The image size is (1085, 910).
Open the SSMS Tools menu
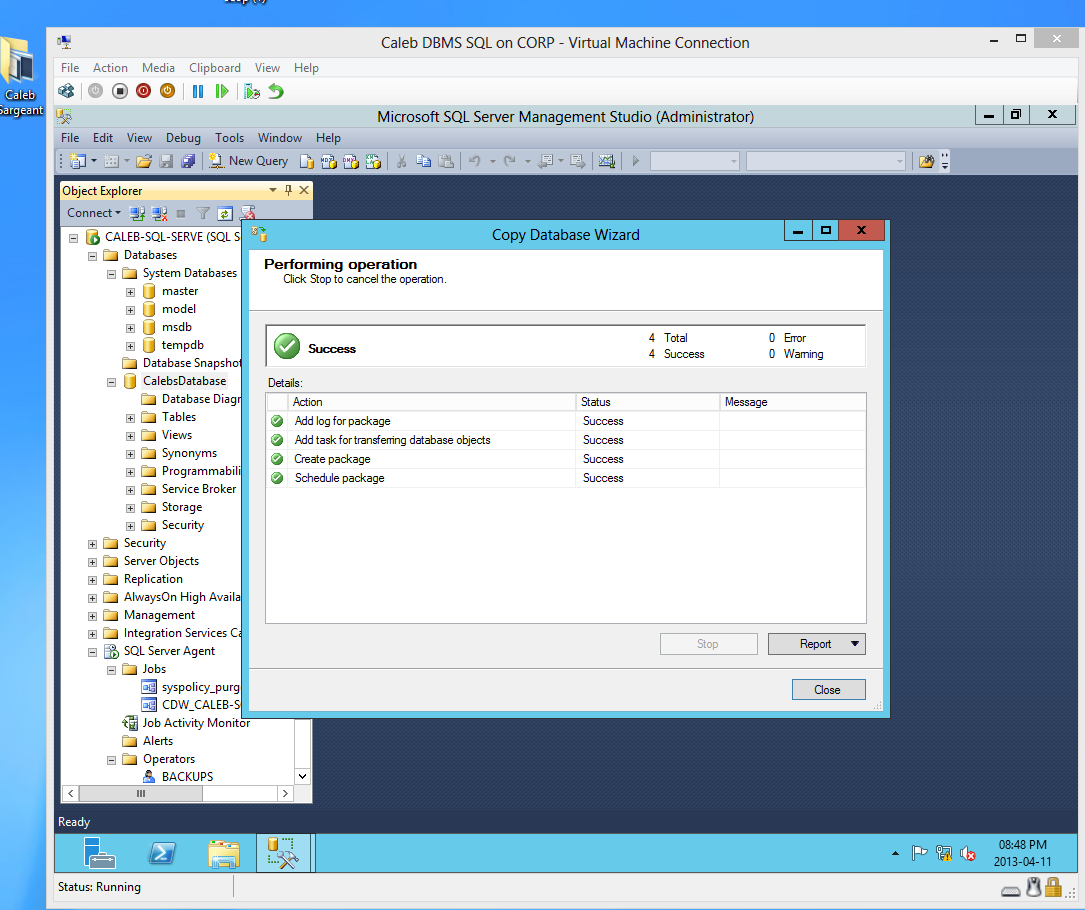(229, 138)
